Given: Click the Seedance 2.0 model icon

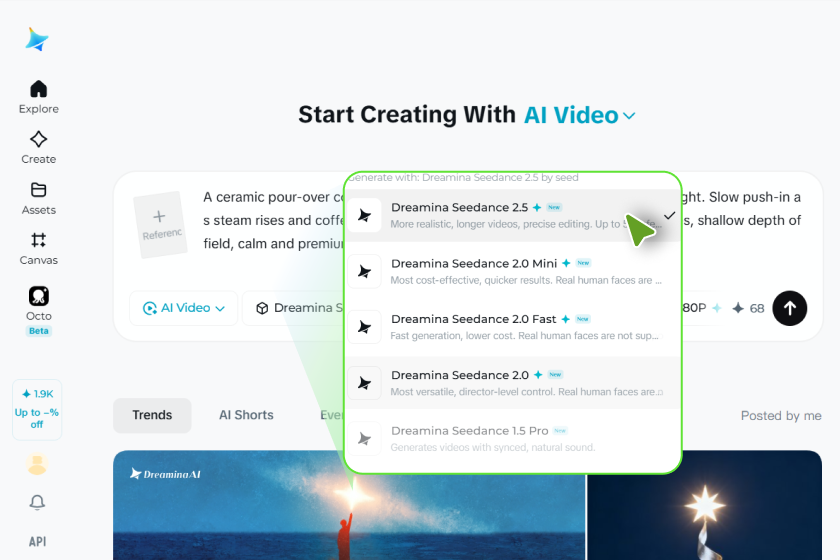Looking at the screenshot, I should (x=364, y=383).
